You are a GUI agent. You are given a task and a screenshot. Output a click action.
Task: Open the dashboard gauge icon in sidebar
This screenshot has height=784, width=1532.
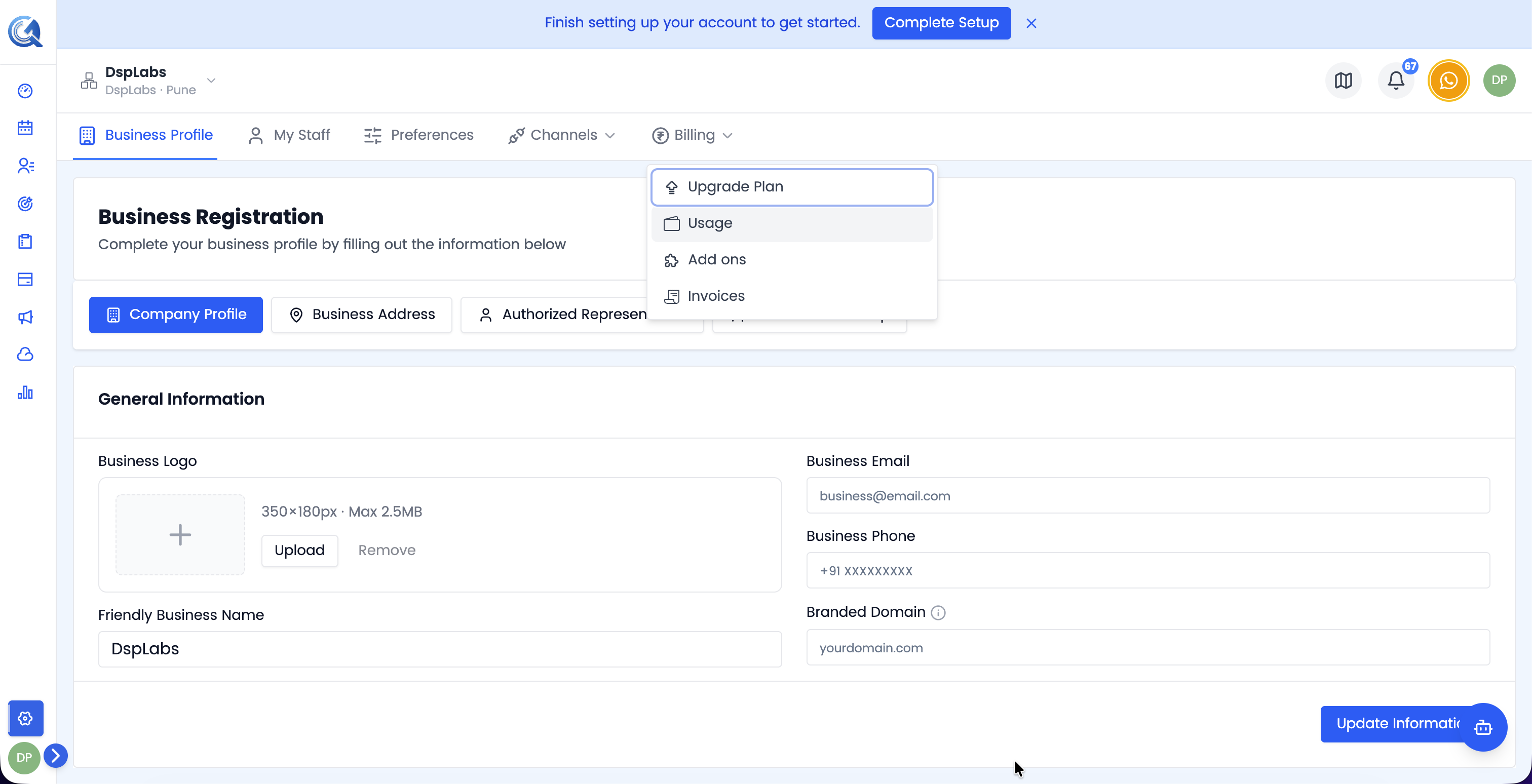tap(25, 91)
